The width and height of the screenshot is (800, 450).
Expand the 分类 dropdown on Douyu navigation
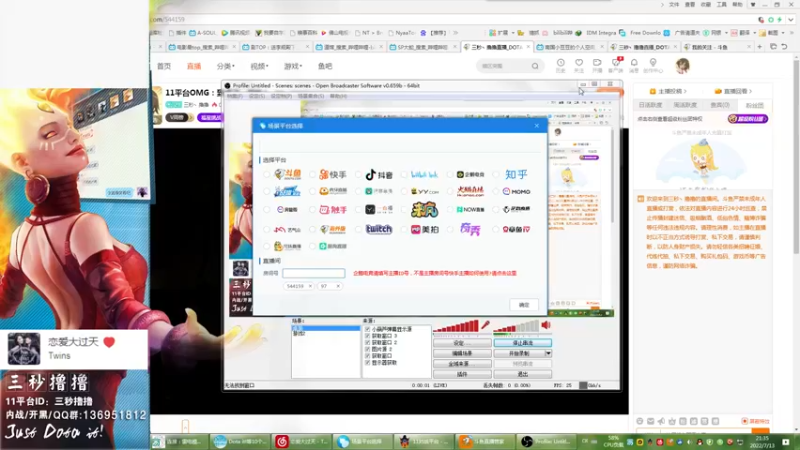(x=226, y=66)
